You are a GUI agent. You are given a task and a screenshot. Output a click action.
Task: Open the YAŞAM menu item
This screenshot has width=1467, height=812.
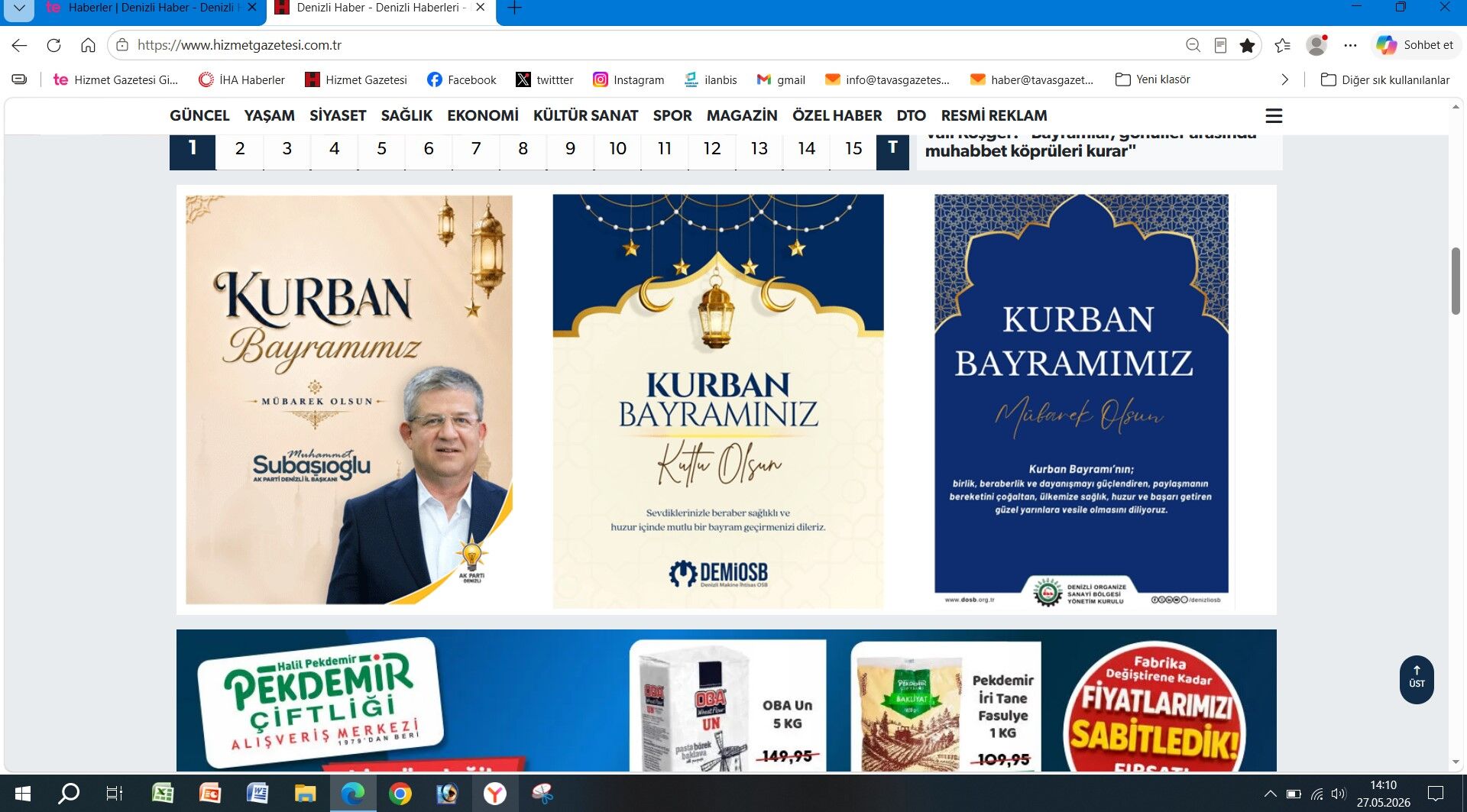(269, 115)
